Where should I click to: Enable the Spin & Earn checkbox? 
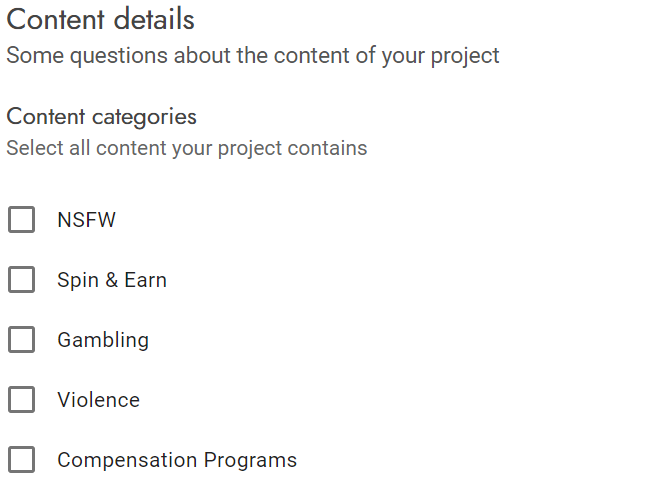[21, 280]
